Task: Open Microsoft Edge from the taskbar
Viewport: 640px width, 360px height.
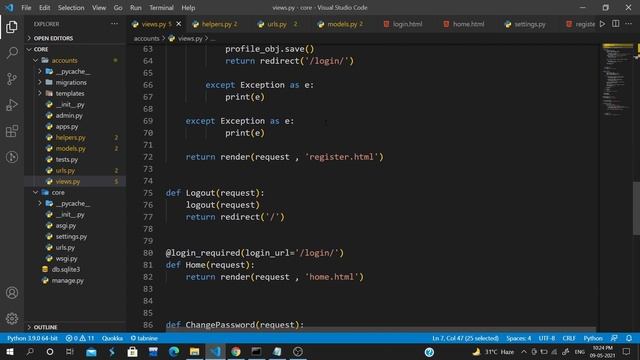Action: pos(174,351)
